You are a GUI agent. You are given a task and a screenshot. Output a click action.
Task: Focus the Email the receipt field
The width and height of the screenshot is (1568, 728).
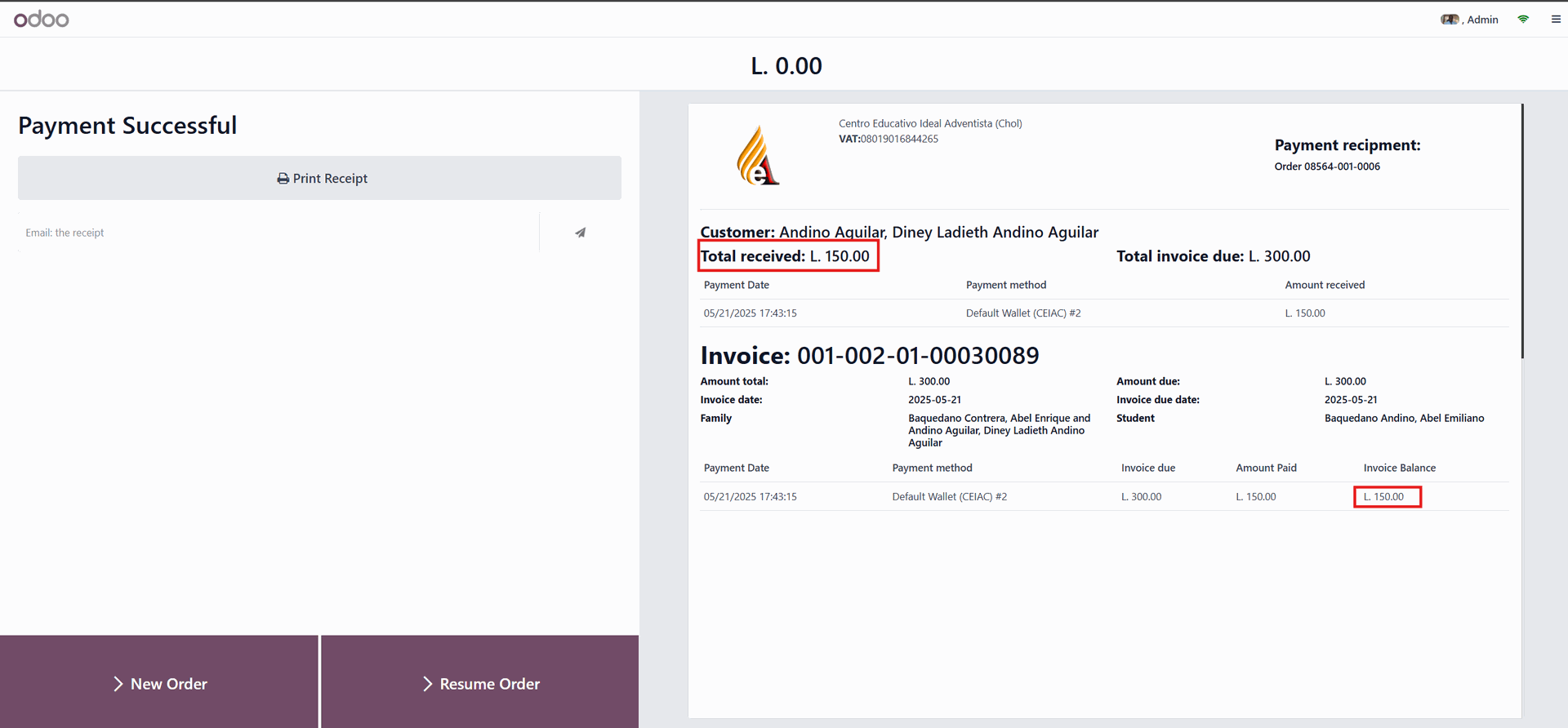[278, 233]
